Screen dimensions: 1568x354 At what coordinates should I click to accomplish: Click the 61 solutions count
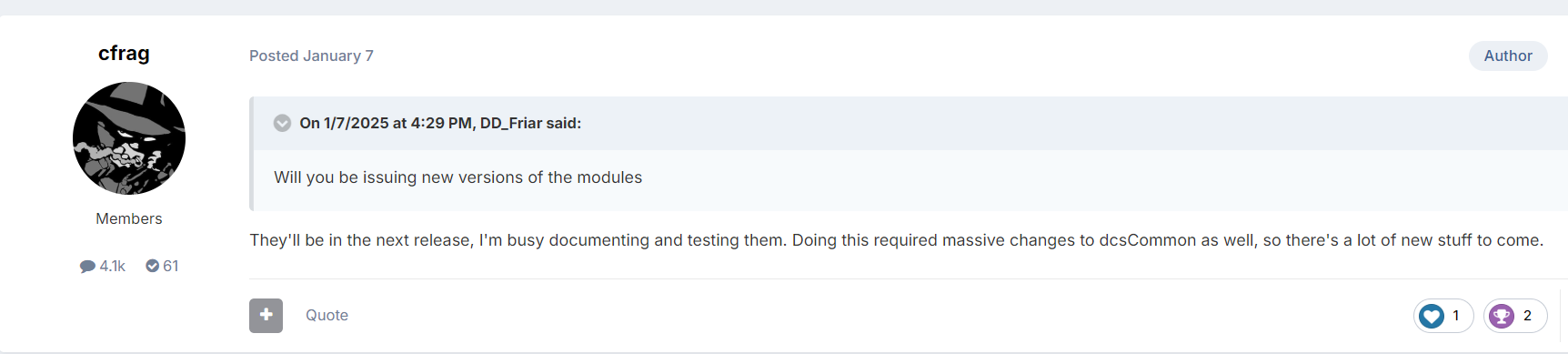(171, 266)
